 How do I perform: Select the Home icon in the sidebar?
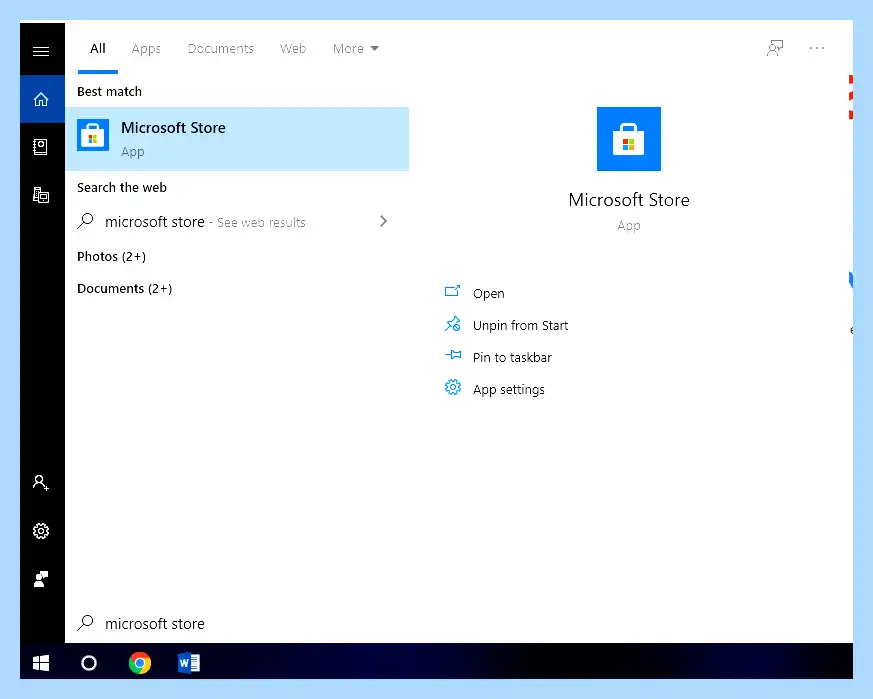click(x=41, y=99)
